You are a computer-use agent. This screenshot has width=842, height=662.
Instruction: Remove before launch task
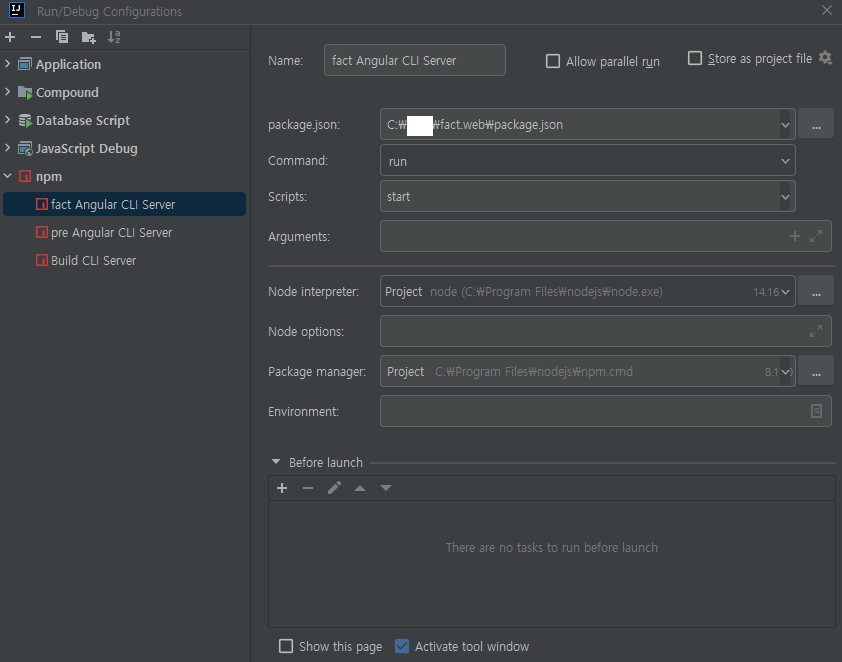click(308, 488)
